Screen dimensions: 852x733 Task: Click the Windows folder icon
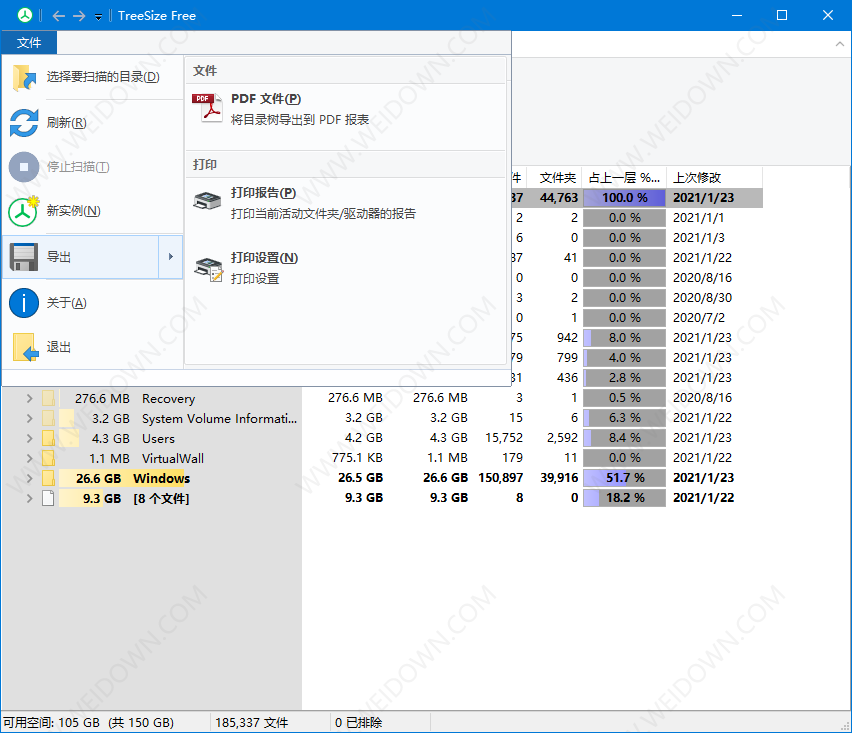click(48, 478)
